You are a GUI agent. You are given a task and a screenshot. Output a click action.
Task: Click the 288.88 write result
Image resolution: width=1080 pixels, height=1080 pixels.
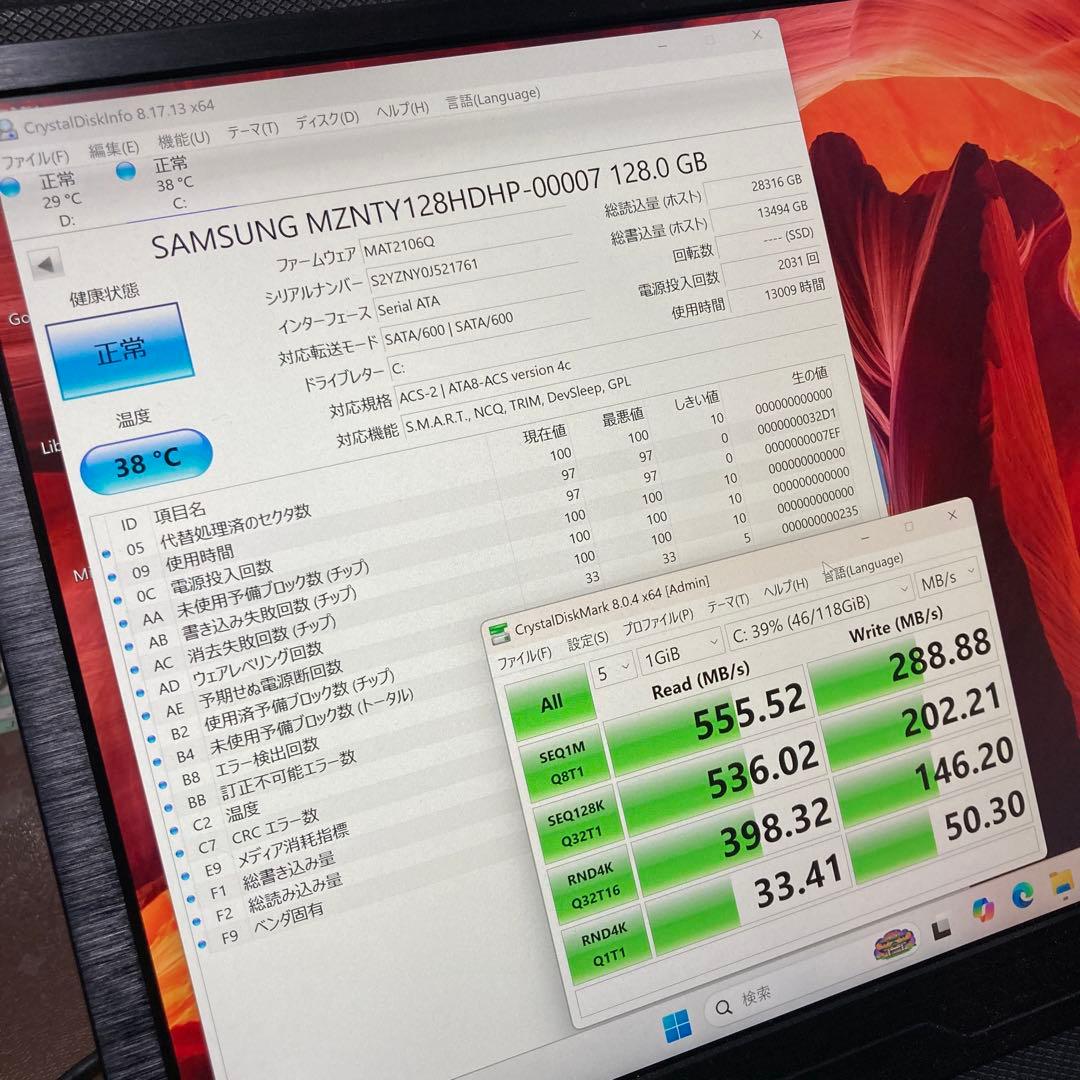pyautogui.click(x=939, y=654)
